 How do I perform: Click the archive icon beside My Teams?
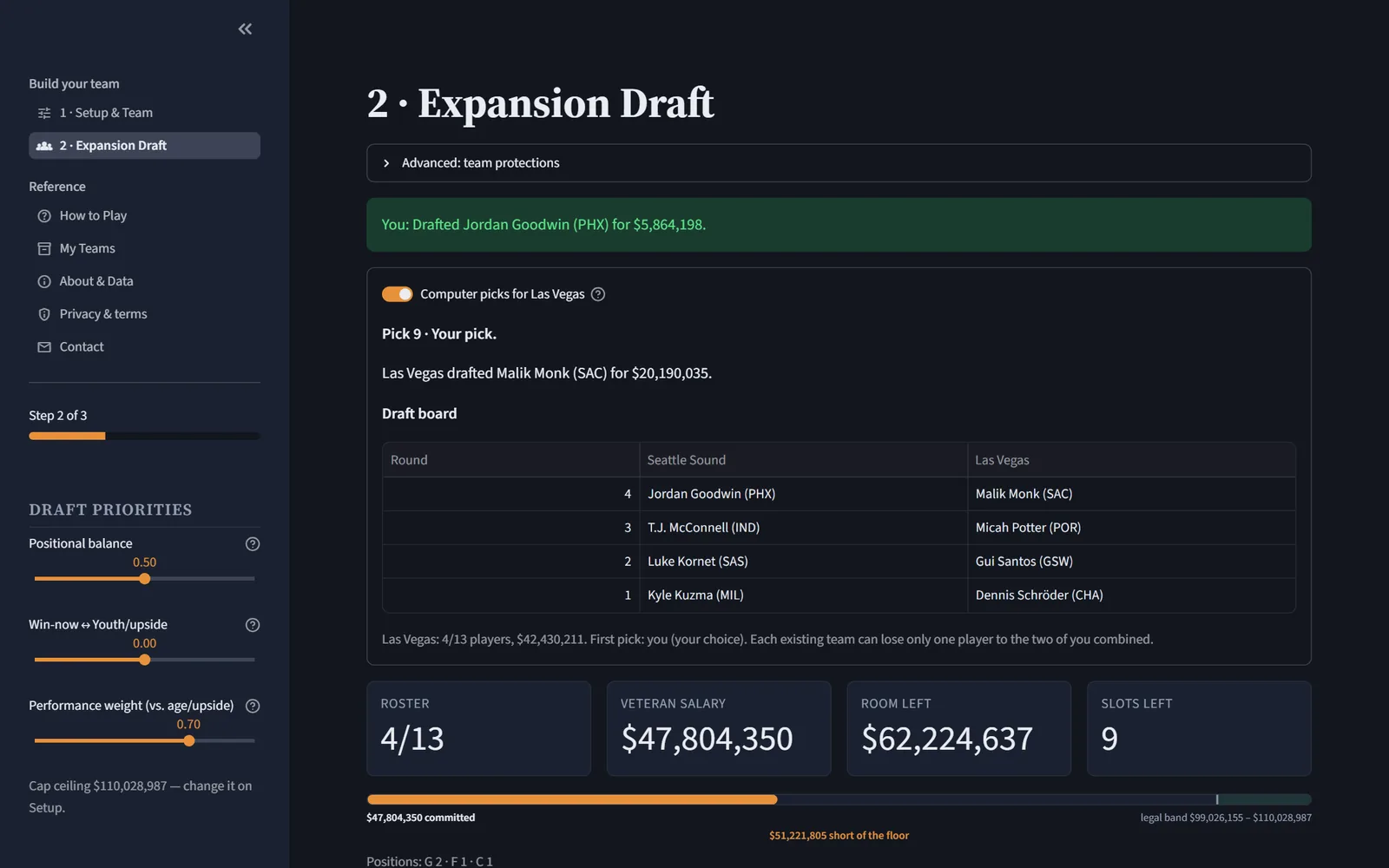click(44, 248)
